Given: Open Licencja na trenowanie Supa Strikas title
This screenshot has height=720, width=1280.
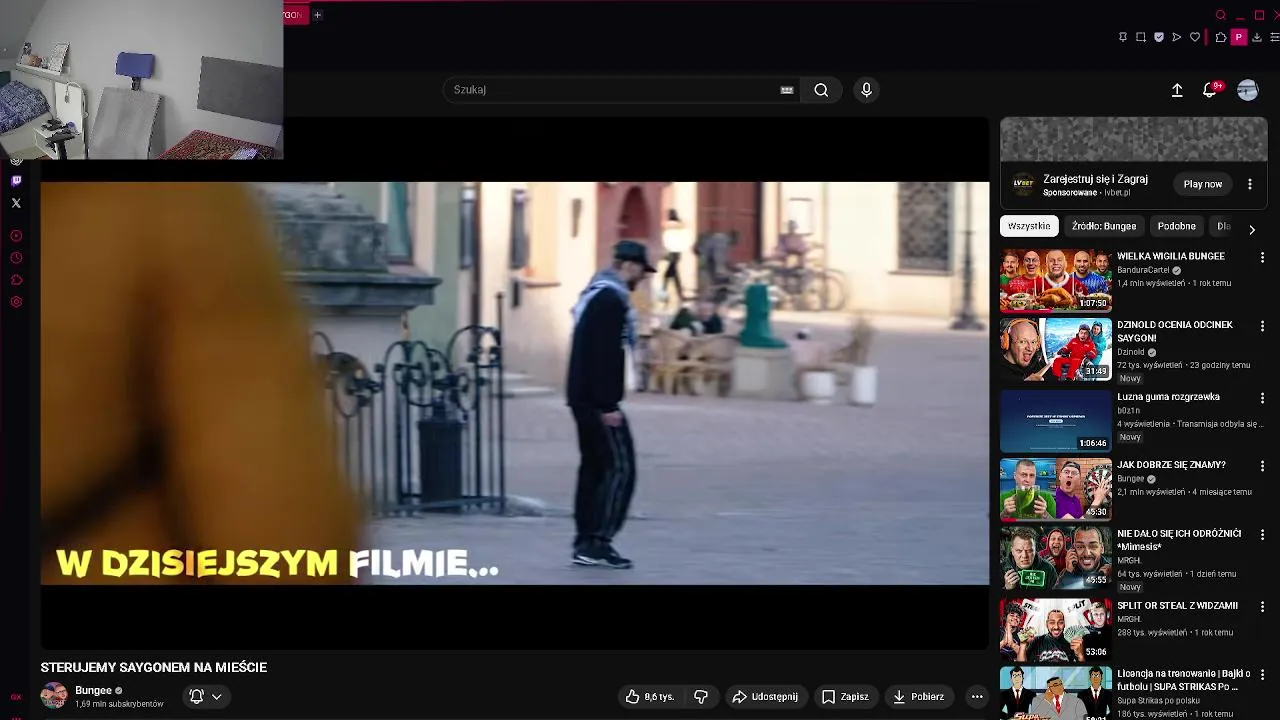Looking at the screenshot, I should coord(1183,680).
